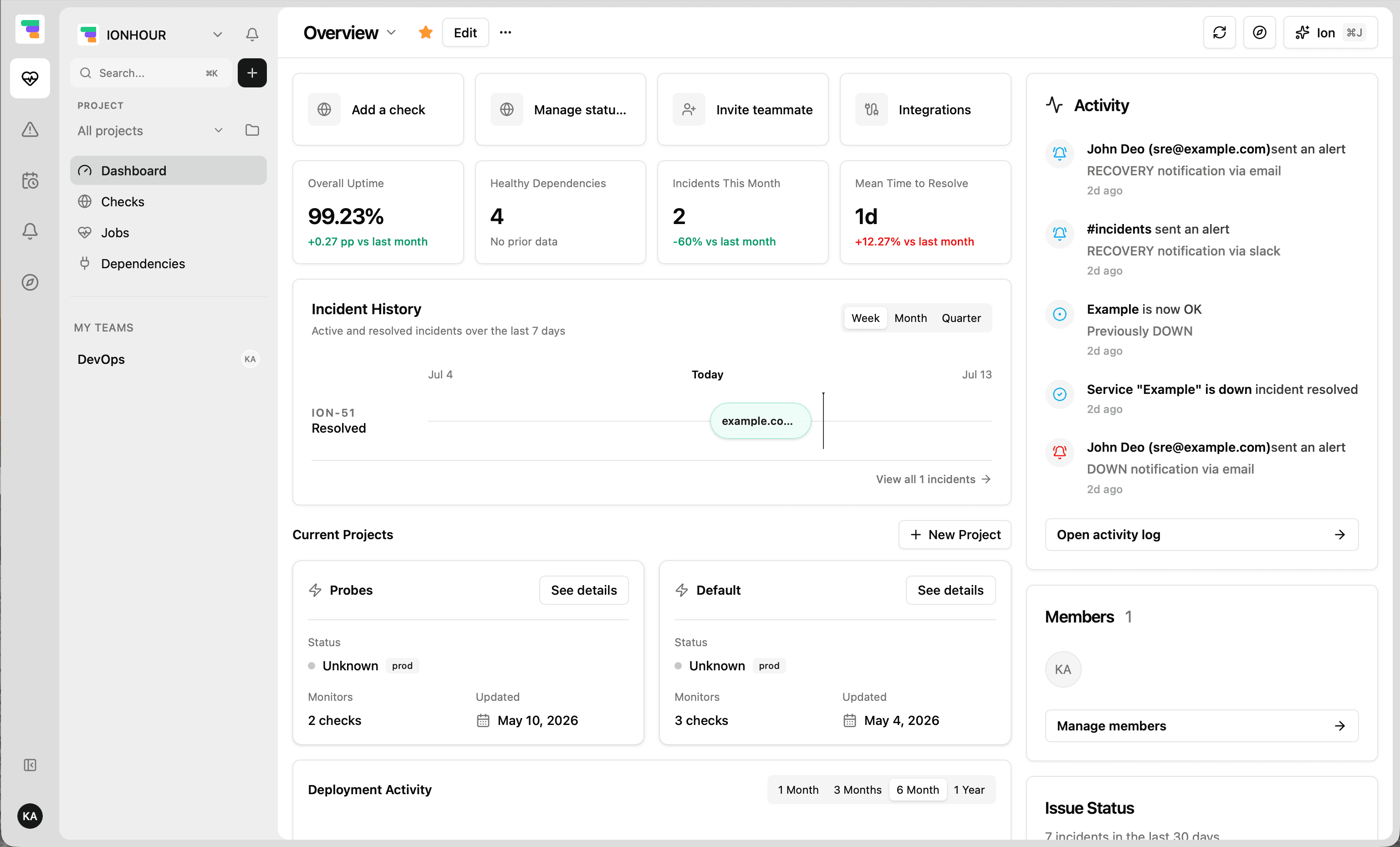Open the three-dot more options menu
Viewport: 1400px width, 847px height.
point(506,32)
